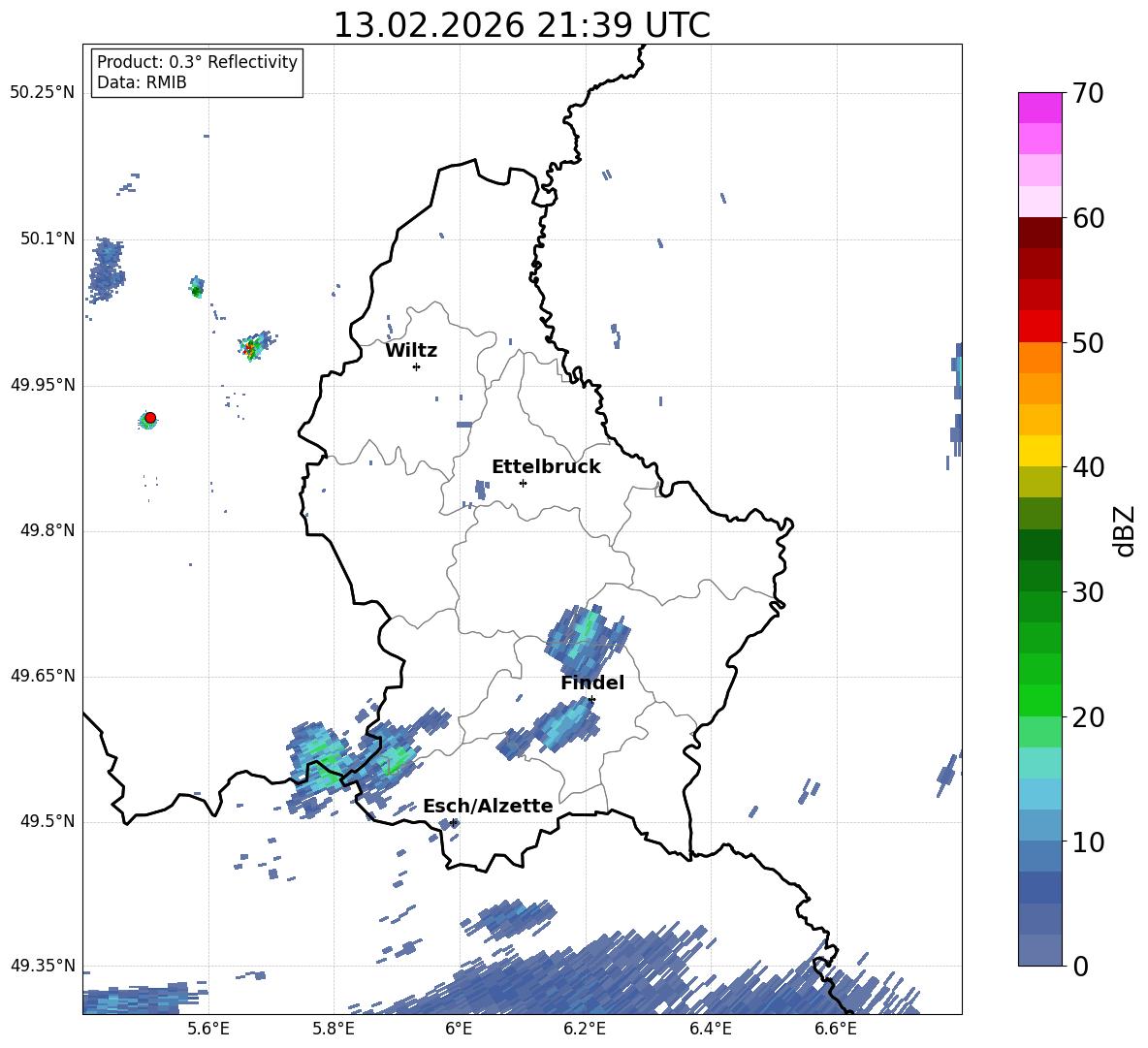Click the Findel location cross marker

591,700
